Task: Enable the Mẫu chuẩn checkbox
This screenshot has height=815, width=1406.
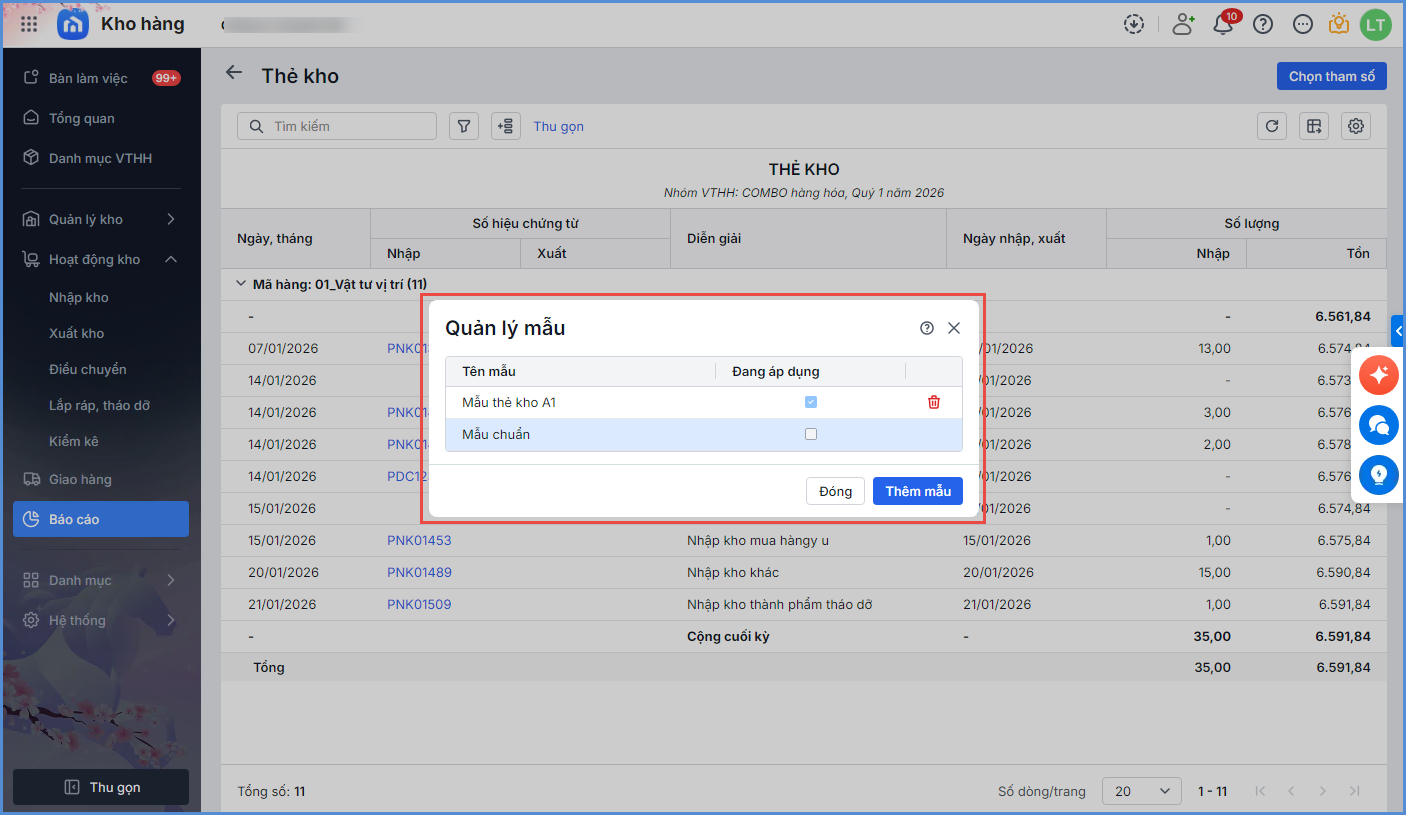Action: pyautogui.click(x=811, y=434)
